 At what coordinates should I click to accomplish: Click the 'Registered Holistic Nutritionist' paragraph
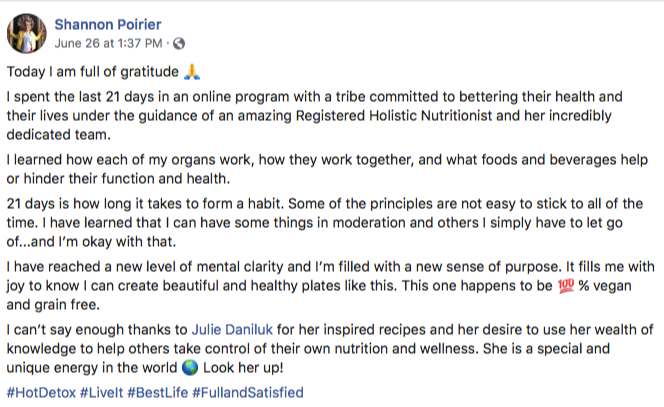point(314,116)
